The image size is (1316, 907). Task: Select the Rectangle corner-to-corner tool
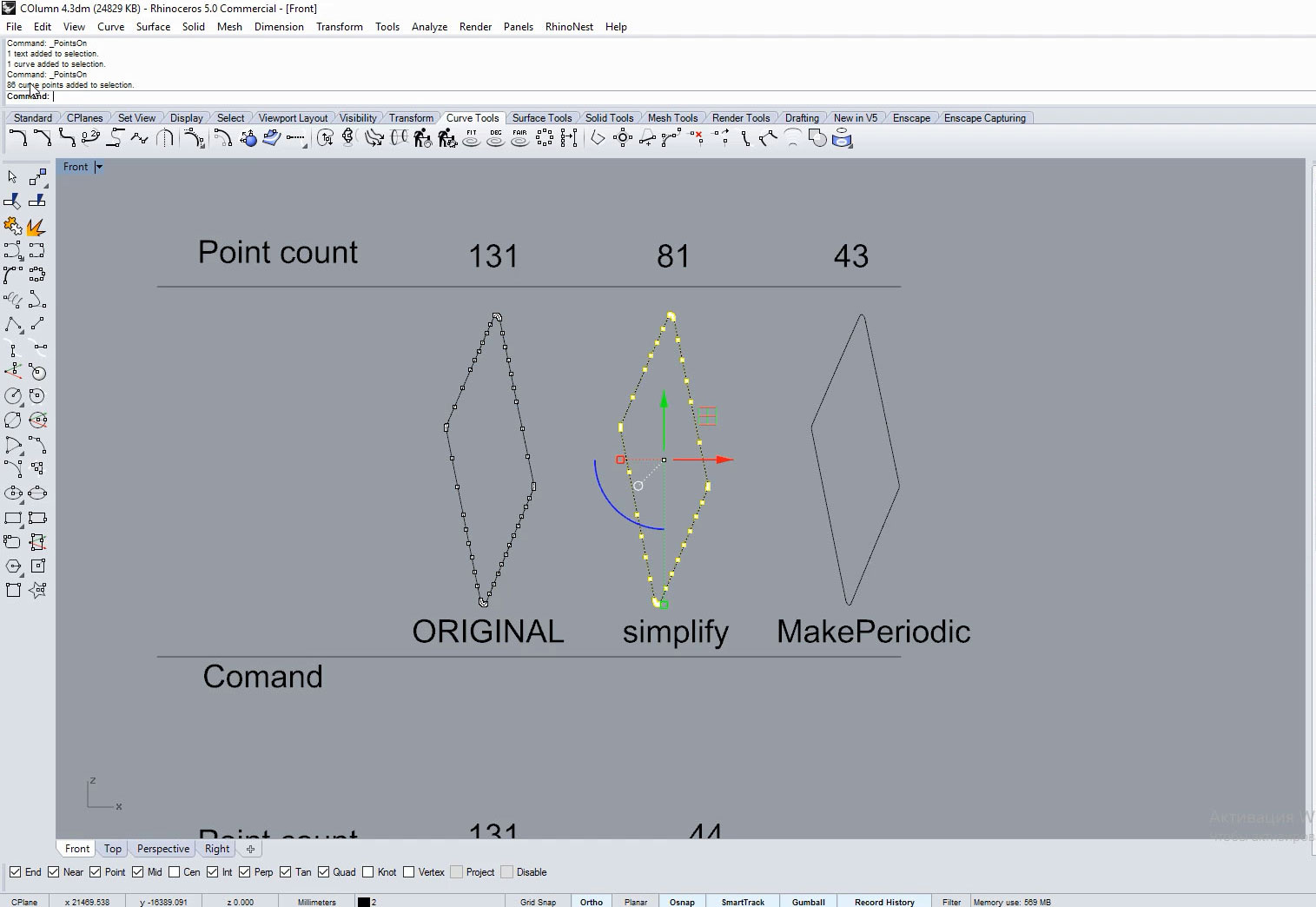point(12,517)
